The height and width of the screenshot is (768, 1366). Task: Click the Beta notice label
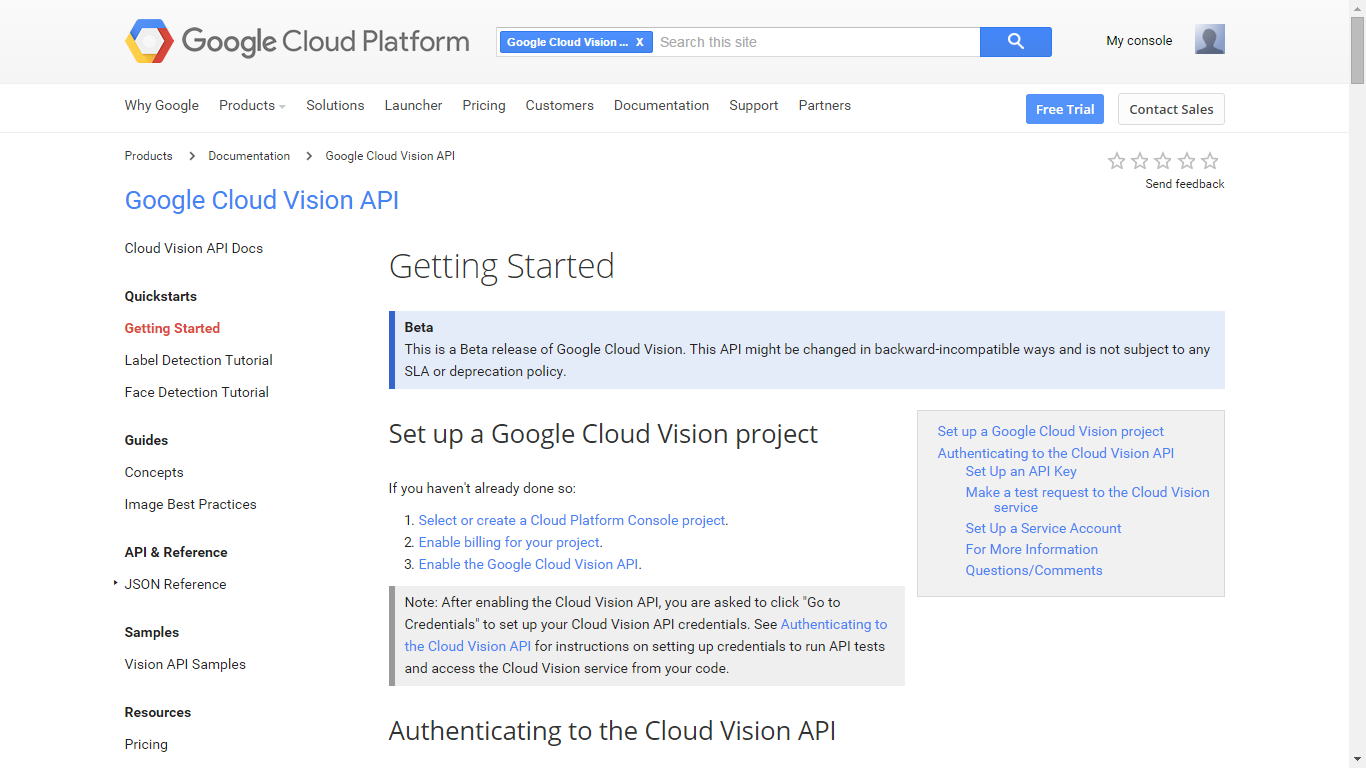pyautogui.click(x=419, y=327)
